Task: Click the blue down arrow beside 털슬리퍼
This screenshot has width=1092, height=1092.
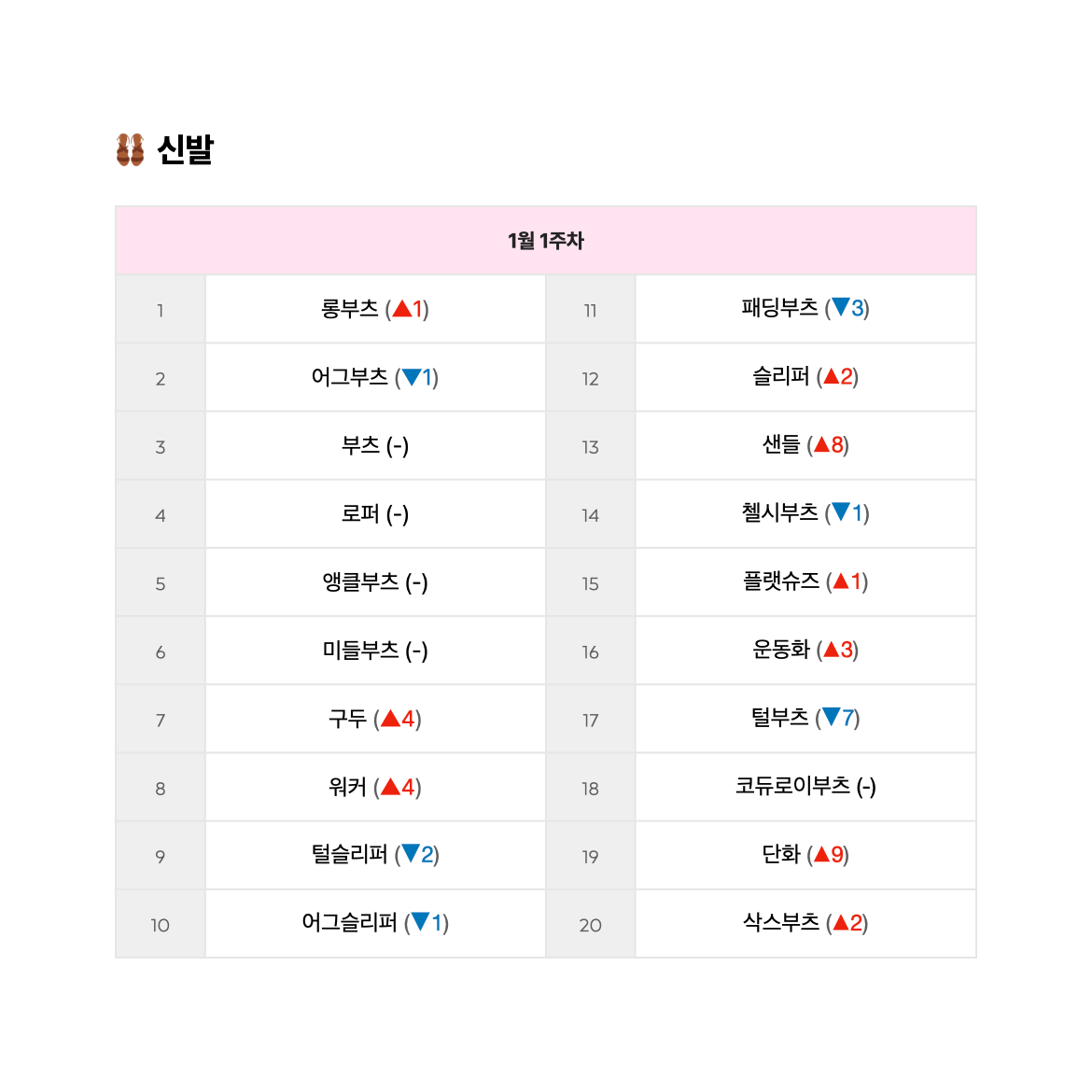Action: (x=411, y=853)
